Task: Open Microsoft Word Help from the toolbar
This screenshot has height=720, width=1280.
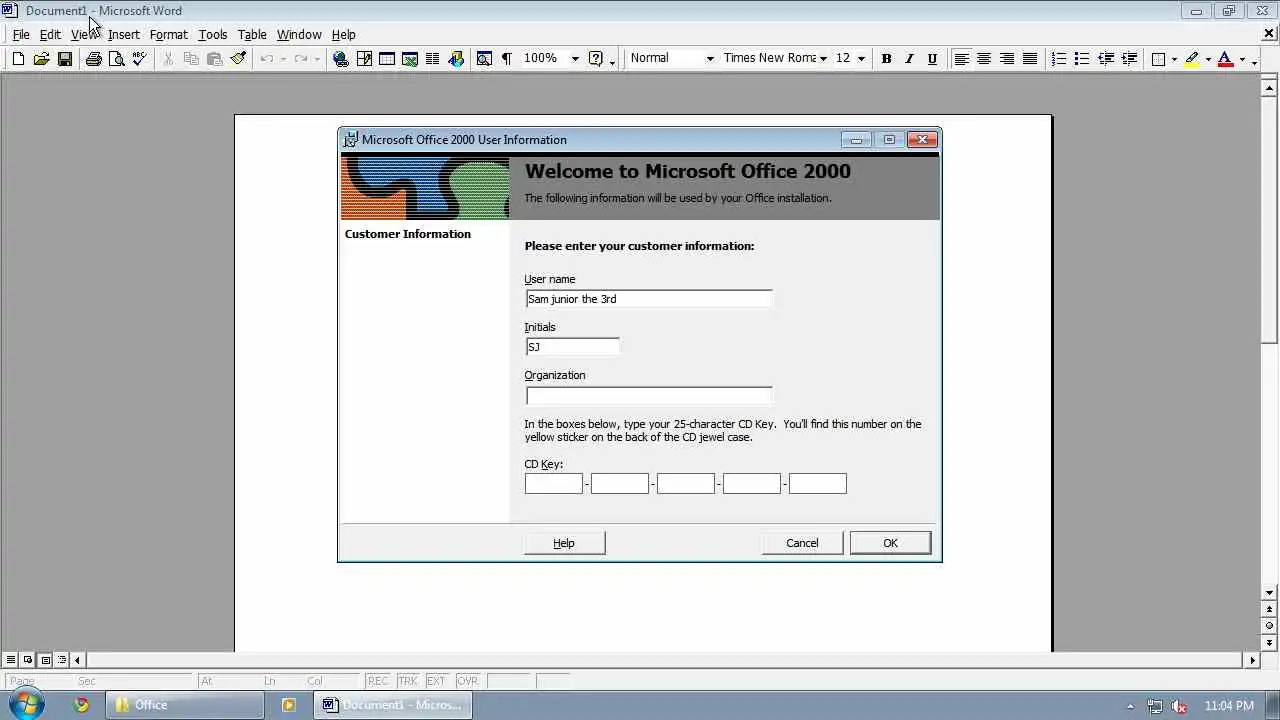Action: 596,59
